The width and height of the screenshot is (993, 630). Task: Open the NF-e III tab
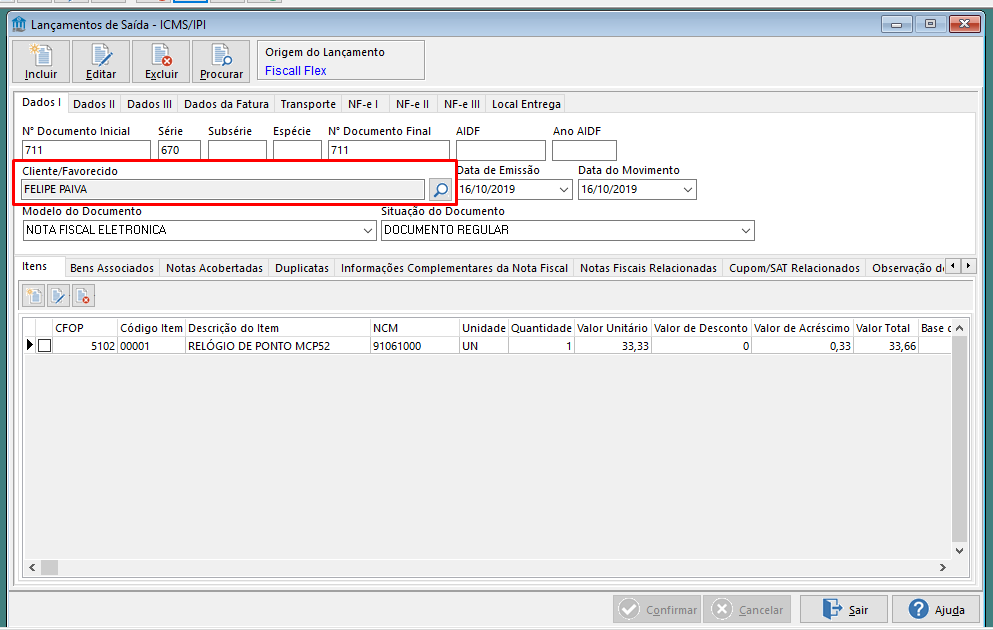tap(462, 104)
